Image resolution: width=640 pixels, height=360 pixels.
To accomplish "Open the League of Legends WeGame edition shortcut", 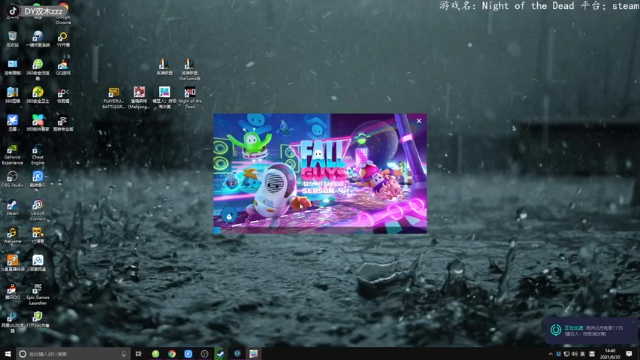I will click(x=190, y=69).
